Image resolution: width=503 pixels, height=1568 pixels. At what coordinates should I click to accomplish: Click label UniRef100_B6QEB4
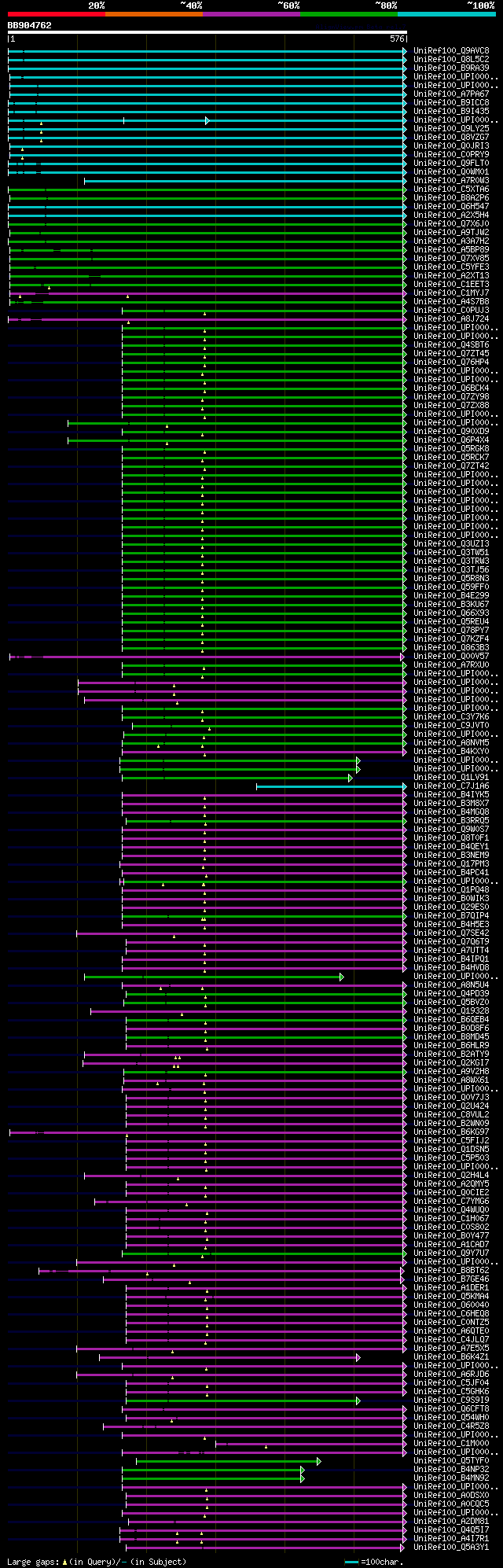point(451,1019)
